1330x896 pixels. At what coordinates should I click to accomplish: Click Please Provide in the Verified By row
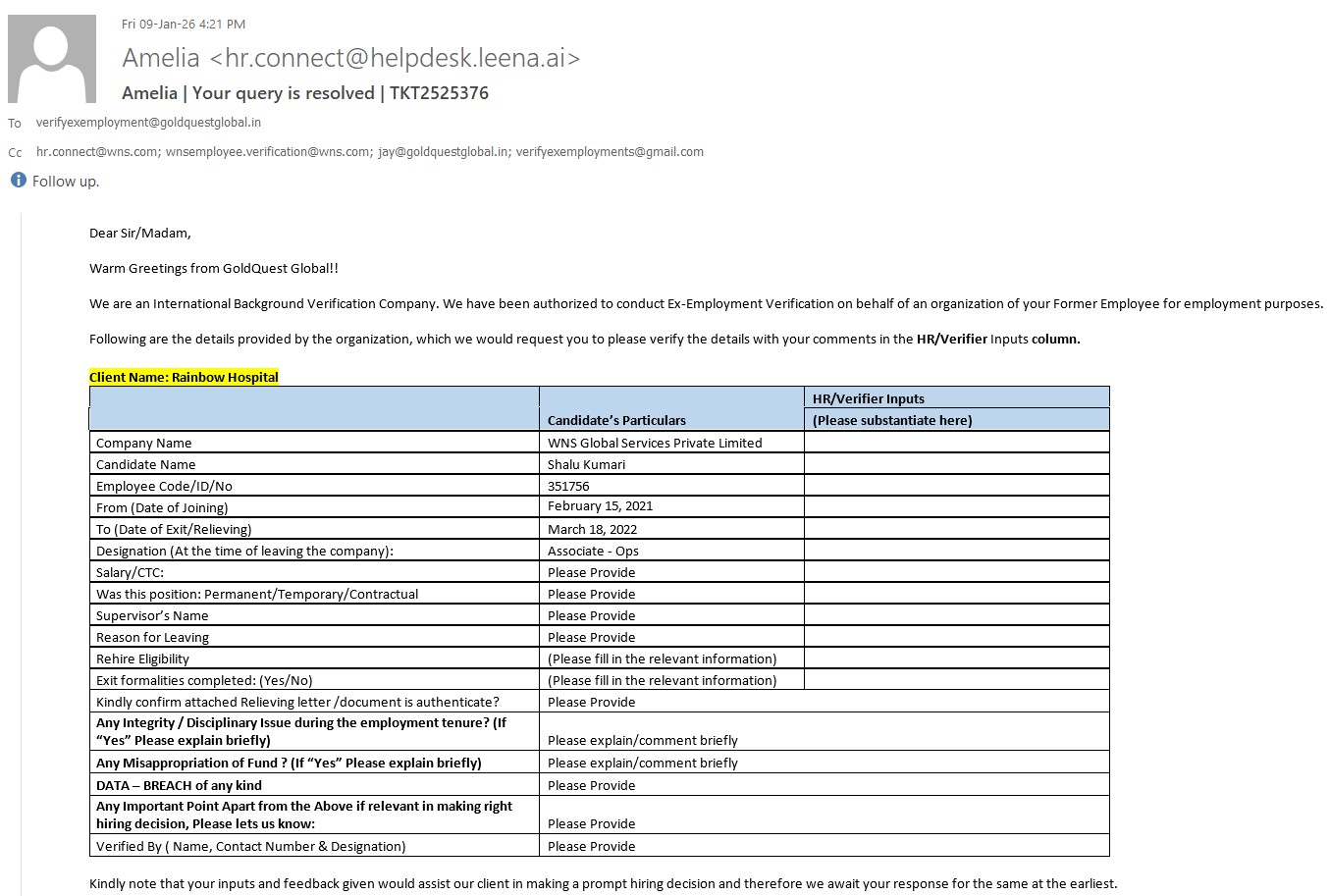coord(591,846)
